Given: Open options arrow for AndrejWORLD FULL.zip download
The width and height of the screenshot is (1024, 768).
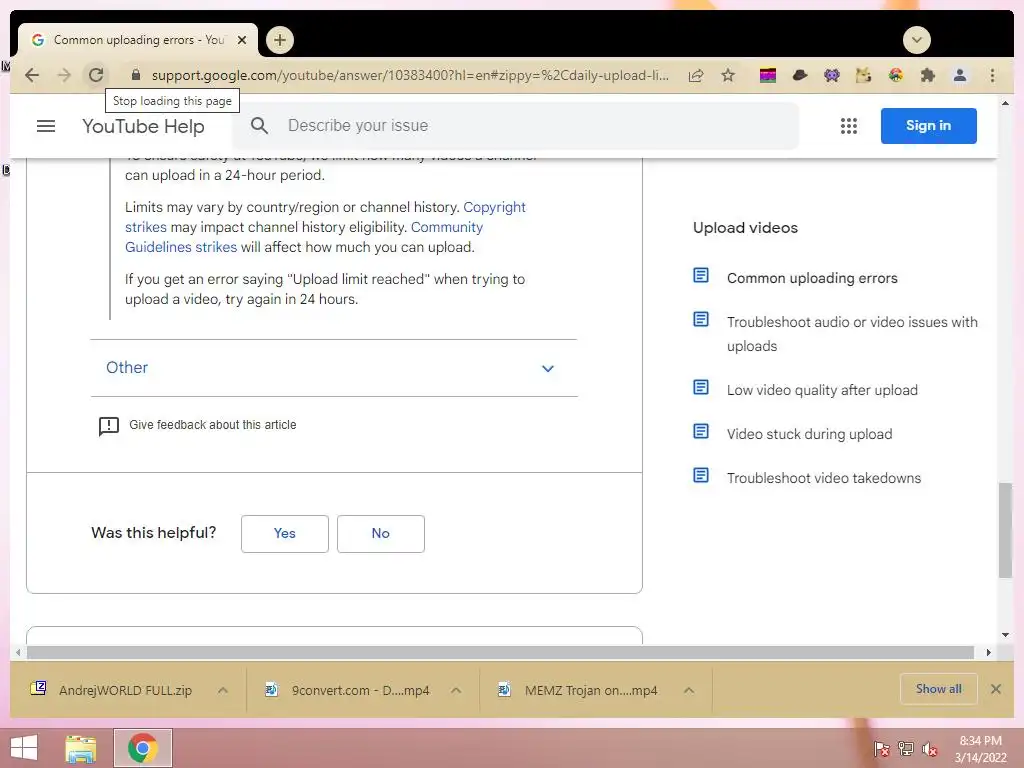Looking at the screenshot, I should tap(223, 690).
